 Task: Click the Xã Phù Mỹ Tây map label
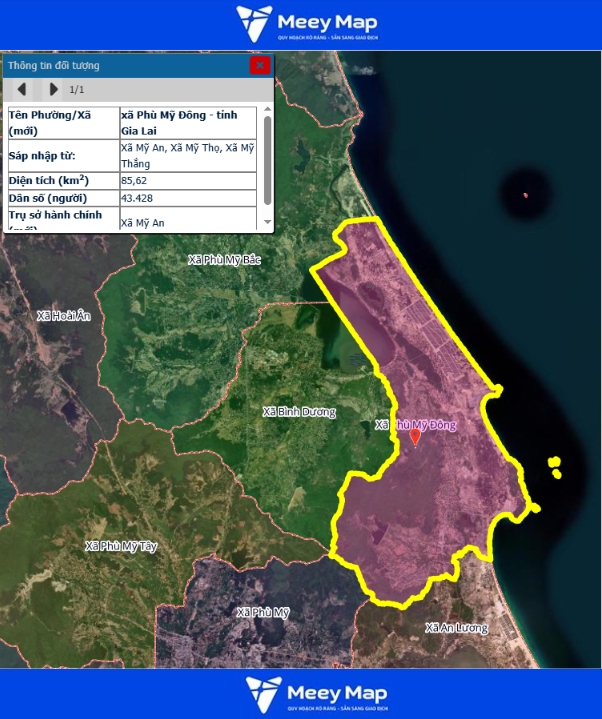pos(122,547)
